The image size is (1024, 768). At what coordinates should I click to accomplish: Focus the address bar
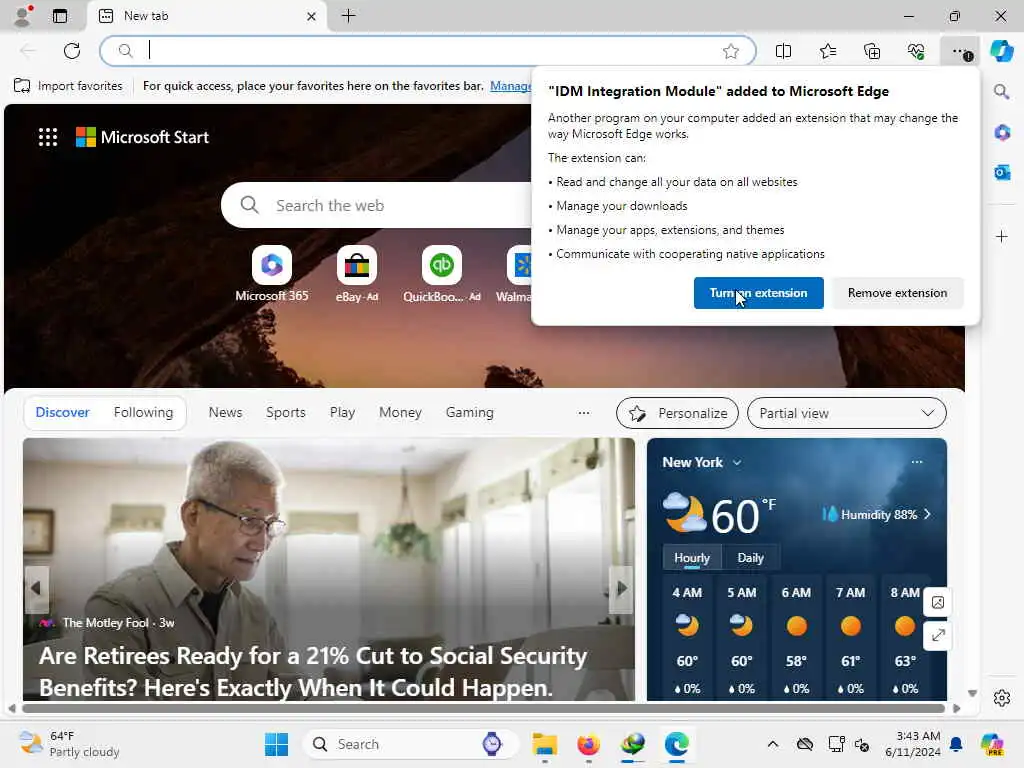pos(428,51)
